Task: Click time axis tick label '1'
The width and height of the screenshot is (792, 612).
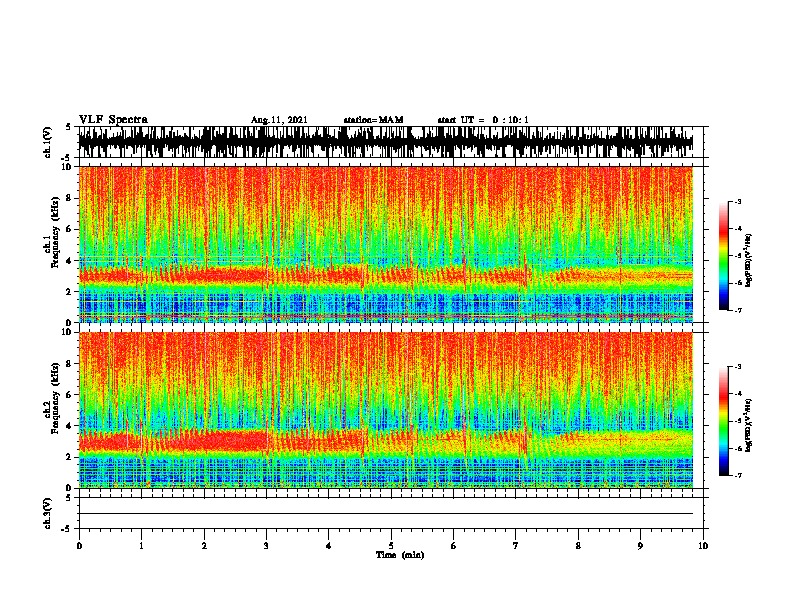Action: [x=141, y=546]
